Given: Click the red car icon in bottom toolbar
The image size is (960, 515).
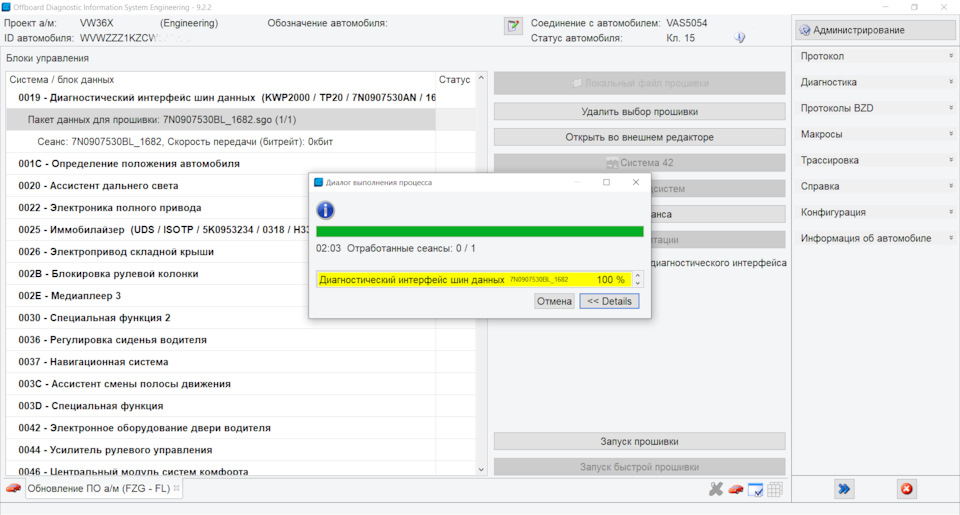Looking at the screenshot, I should click(x=736, y=489).
